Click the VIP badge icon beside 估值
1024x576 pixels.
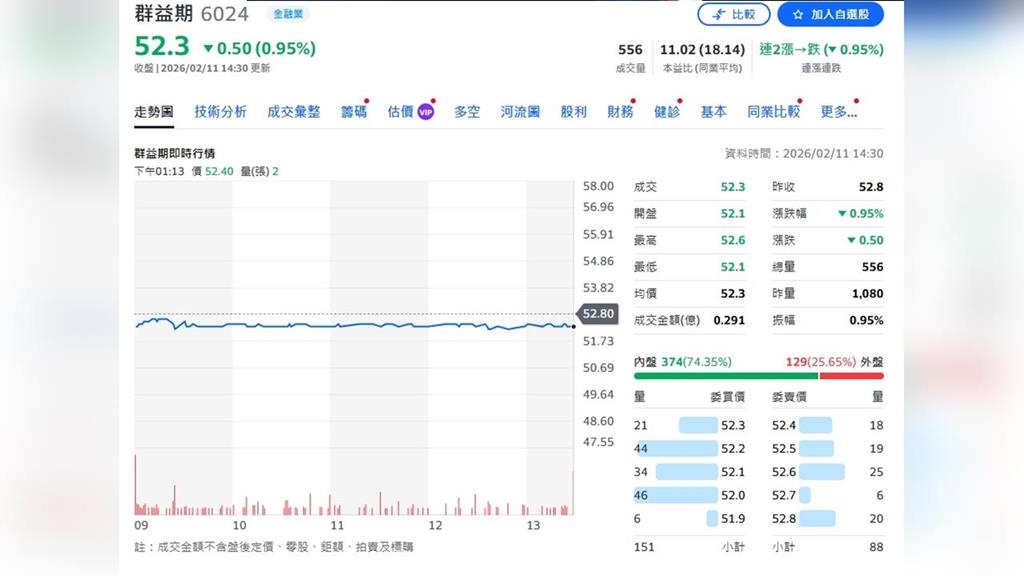tap(425, 112)
